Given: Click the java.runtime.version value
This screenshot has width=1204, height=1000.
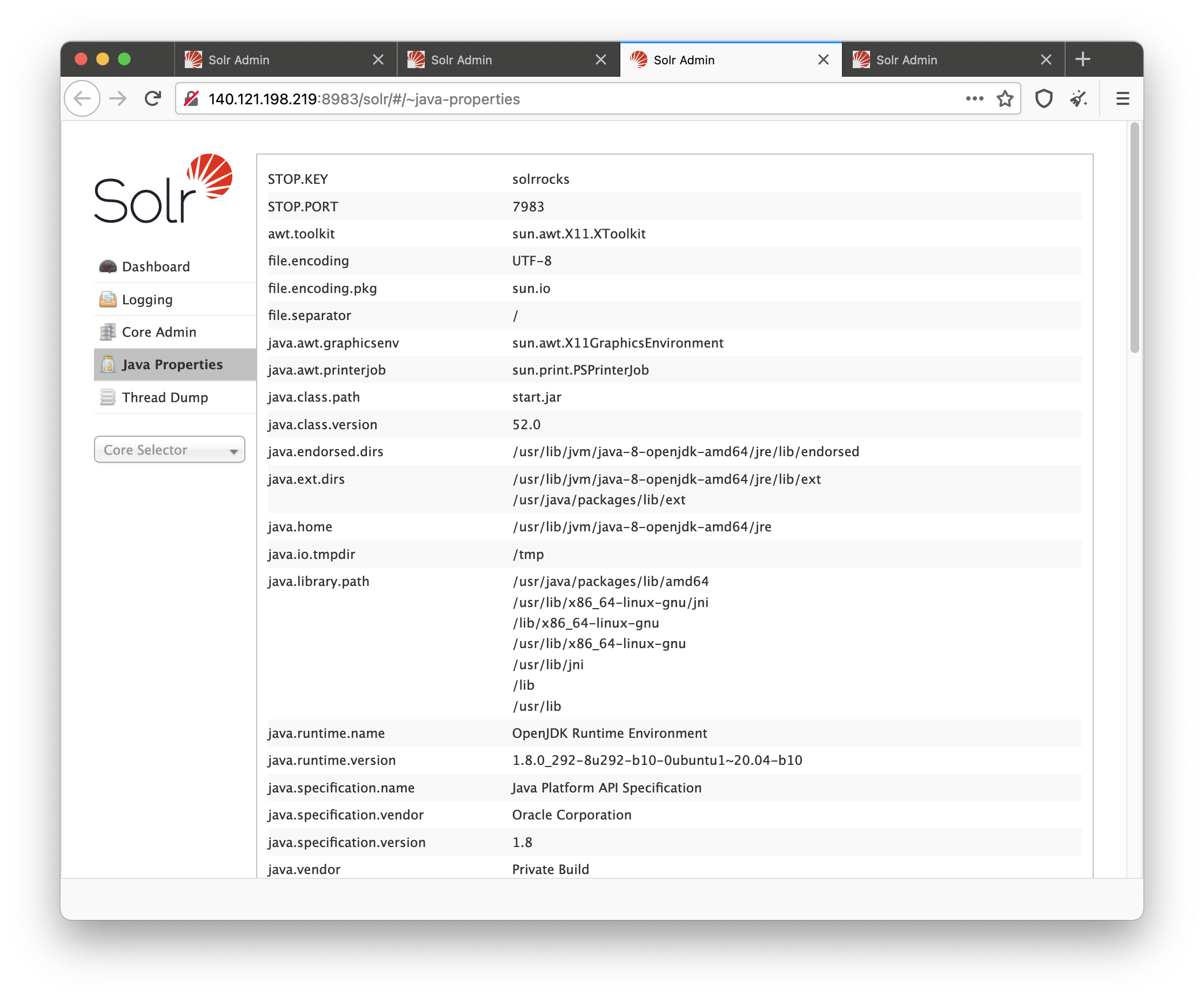Looking at the screenshot, I should pyautogui.click(x=657, y=760).
